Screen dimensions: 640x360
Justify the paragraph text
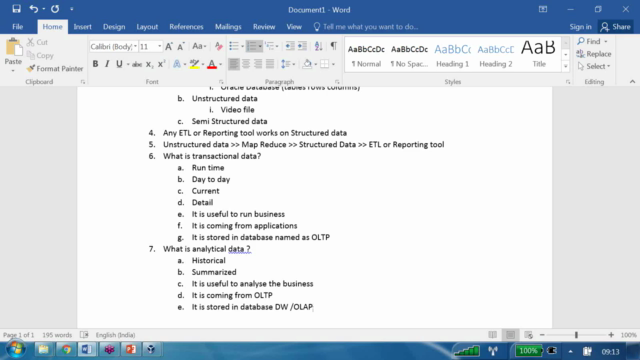tap(270, 64)
